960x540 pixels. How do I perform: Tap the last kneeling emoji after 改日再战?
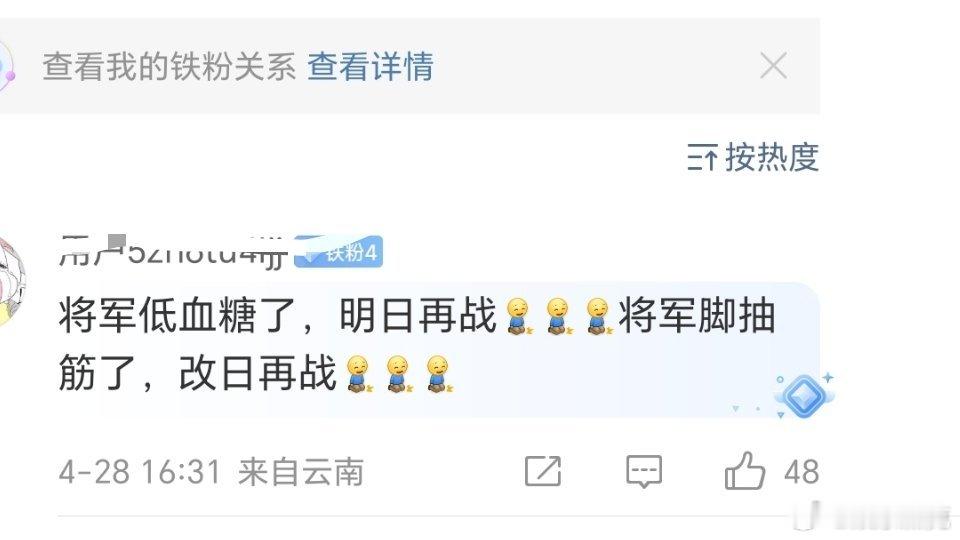pyautogui.click(x=438, y=374)
